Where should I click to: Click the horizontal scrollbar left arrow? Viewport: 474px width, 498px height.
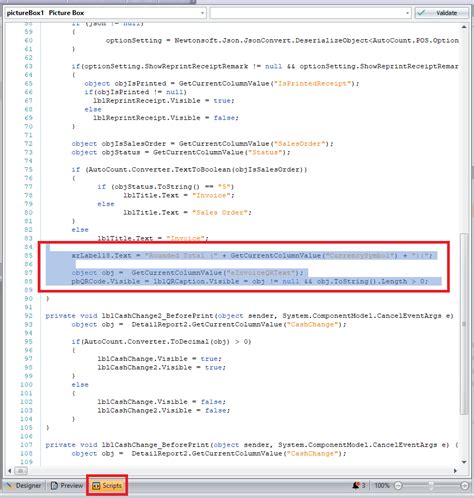tap(10, 471)
